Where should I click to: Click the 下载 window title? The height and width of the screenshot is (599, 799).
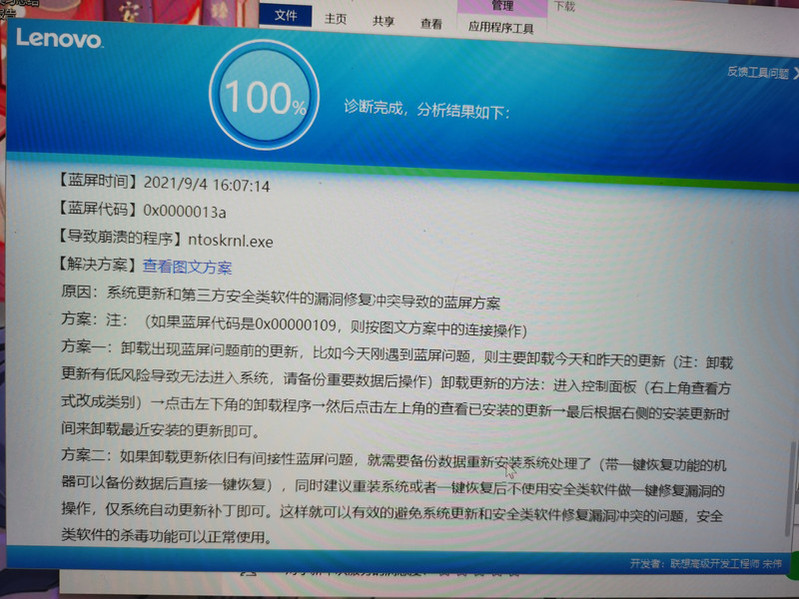tap(564, 6)
